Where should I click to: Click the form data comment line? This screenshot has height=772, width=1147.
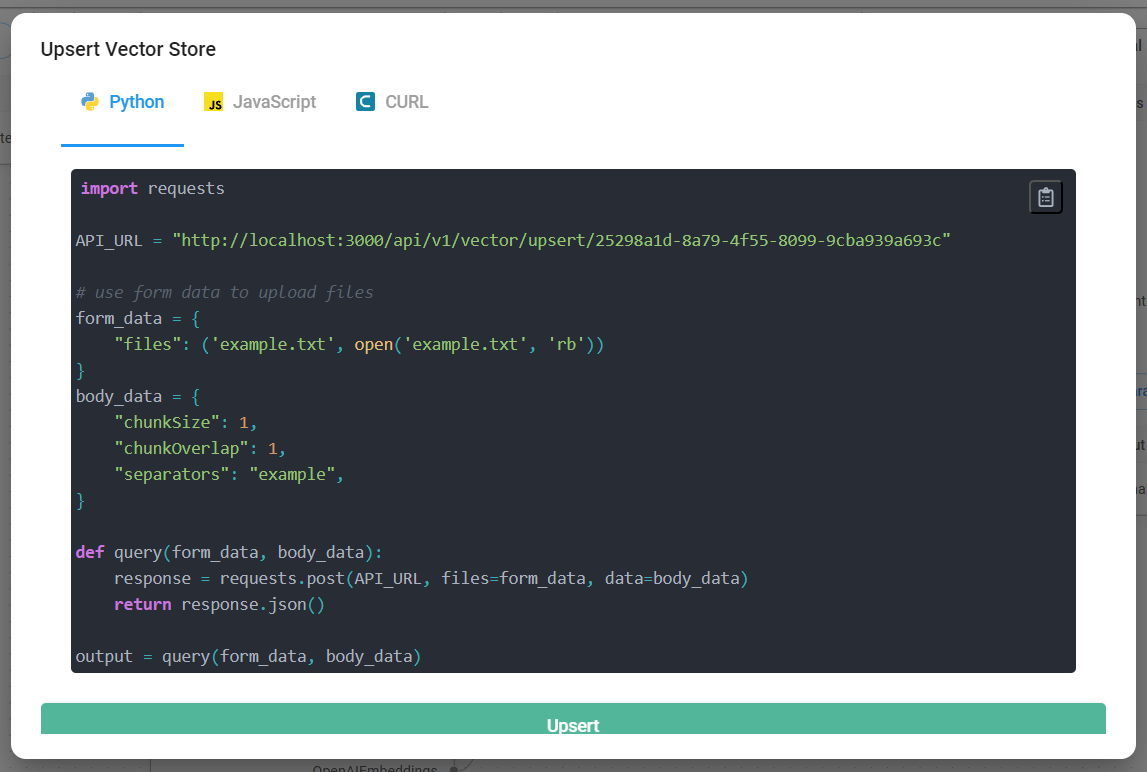coord(225,292)
